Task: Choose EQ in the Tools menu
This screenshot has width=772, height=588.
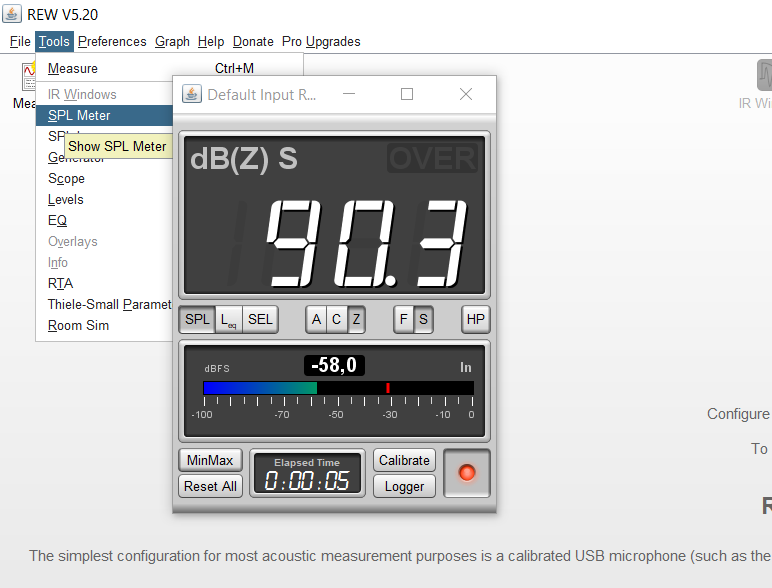Action: click(x=104, y=220)
